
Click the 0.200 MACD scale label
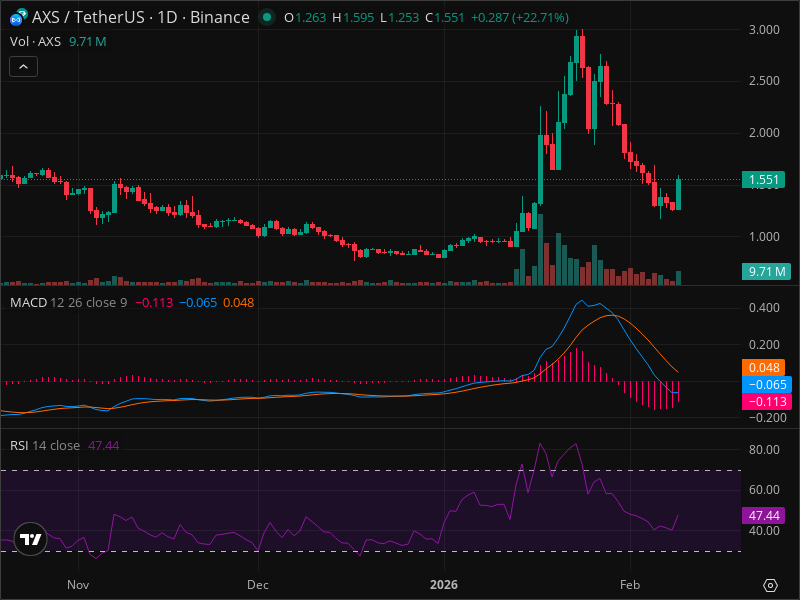tap(764, 345)
